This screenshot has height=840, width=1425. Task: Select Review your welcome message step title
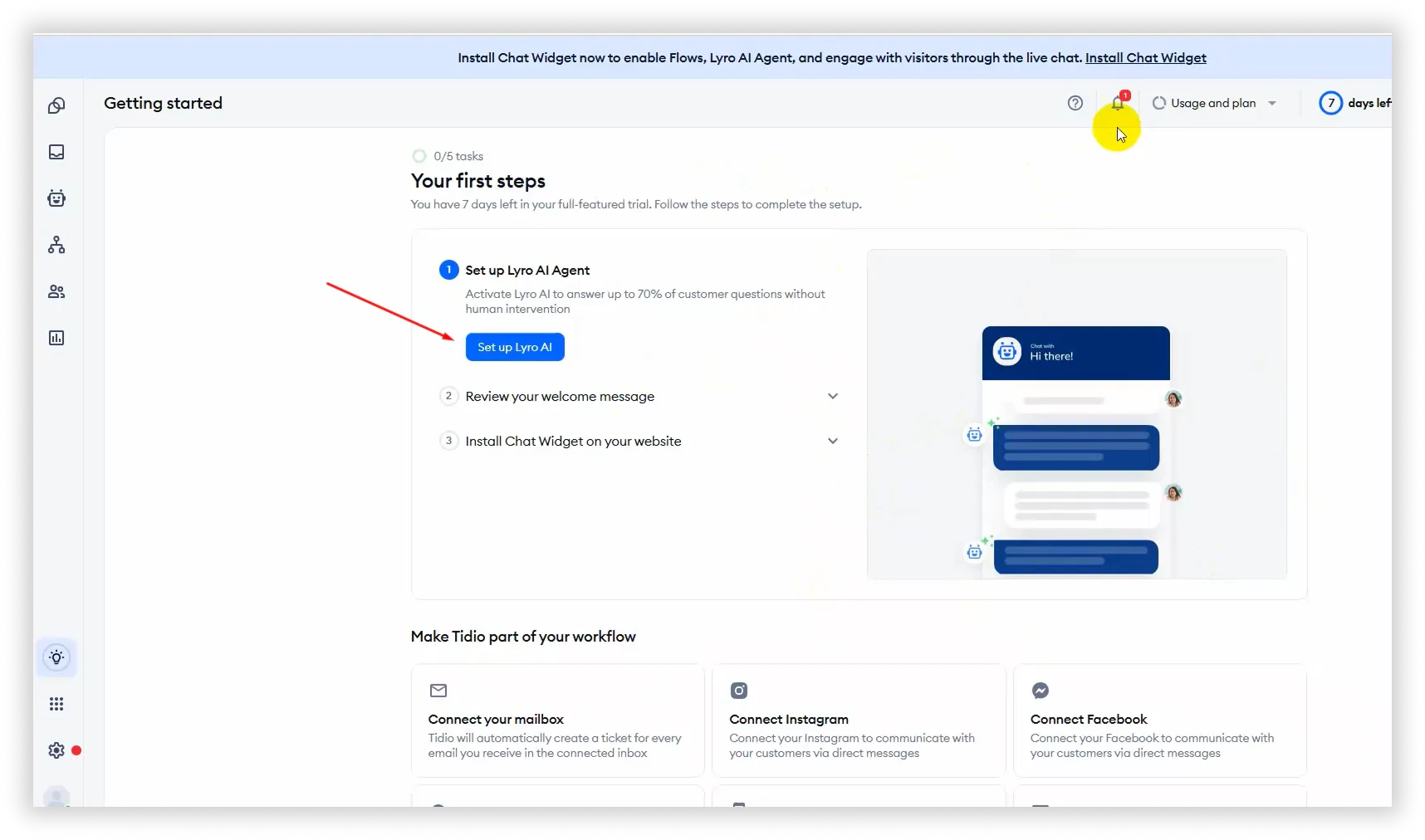[560, 396]
